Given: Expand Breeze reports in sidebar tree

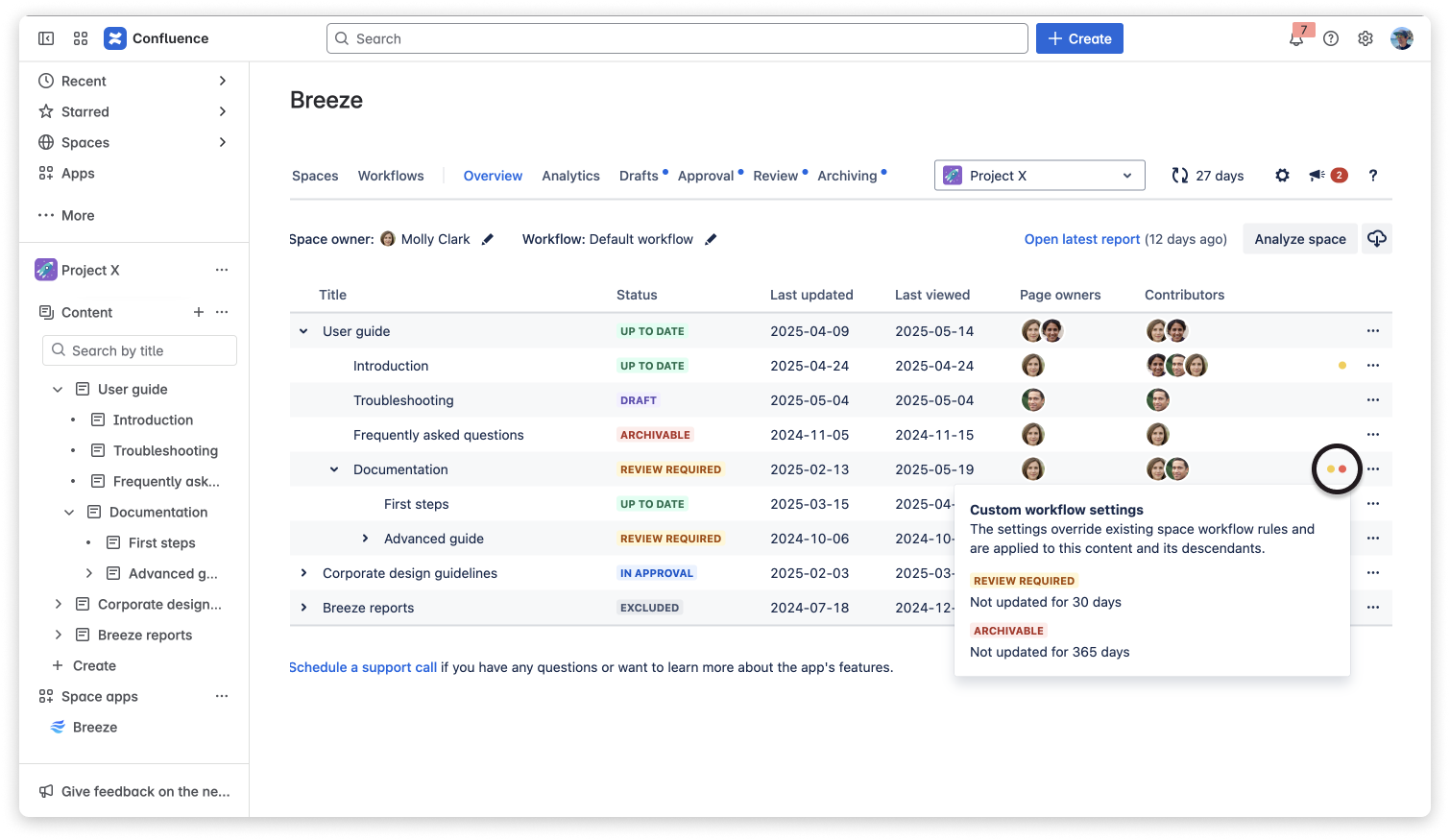Looking at the screenshot, I should click(58, 635).
